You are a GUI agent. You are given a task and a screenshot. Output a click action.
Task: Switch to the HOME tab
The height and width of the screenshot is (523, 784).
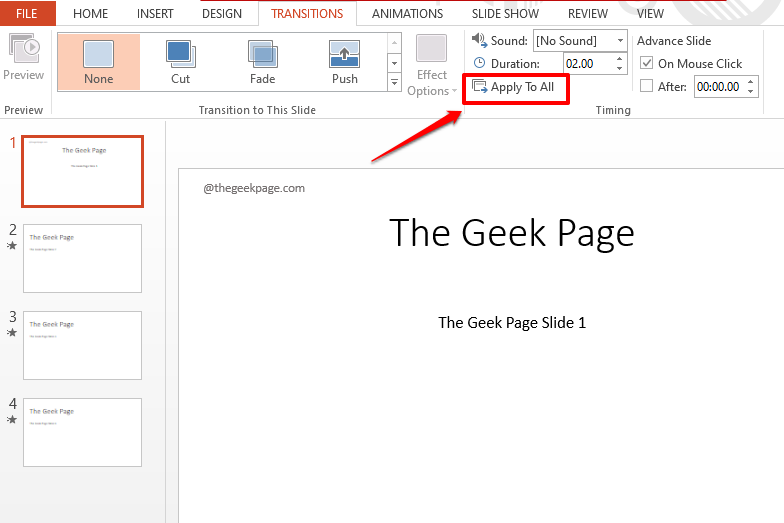90,14
